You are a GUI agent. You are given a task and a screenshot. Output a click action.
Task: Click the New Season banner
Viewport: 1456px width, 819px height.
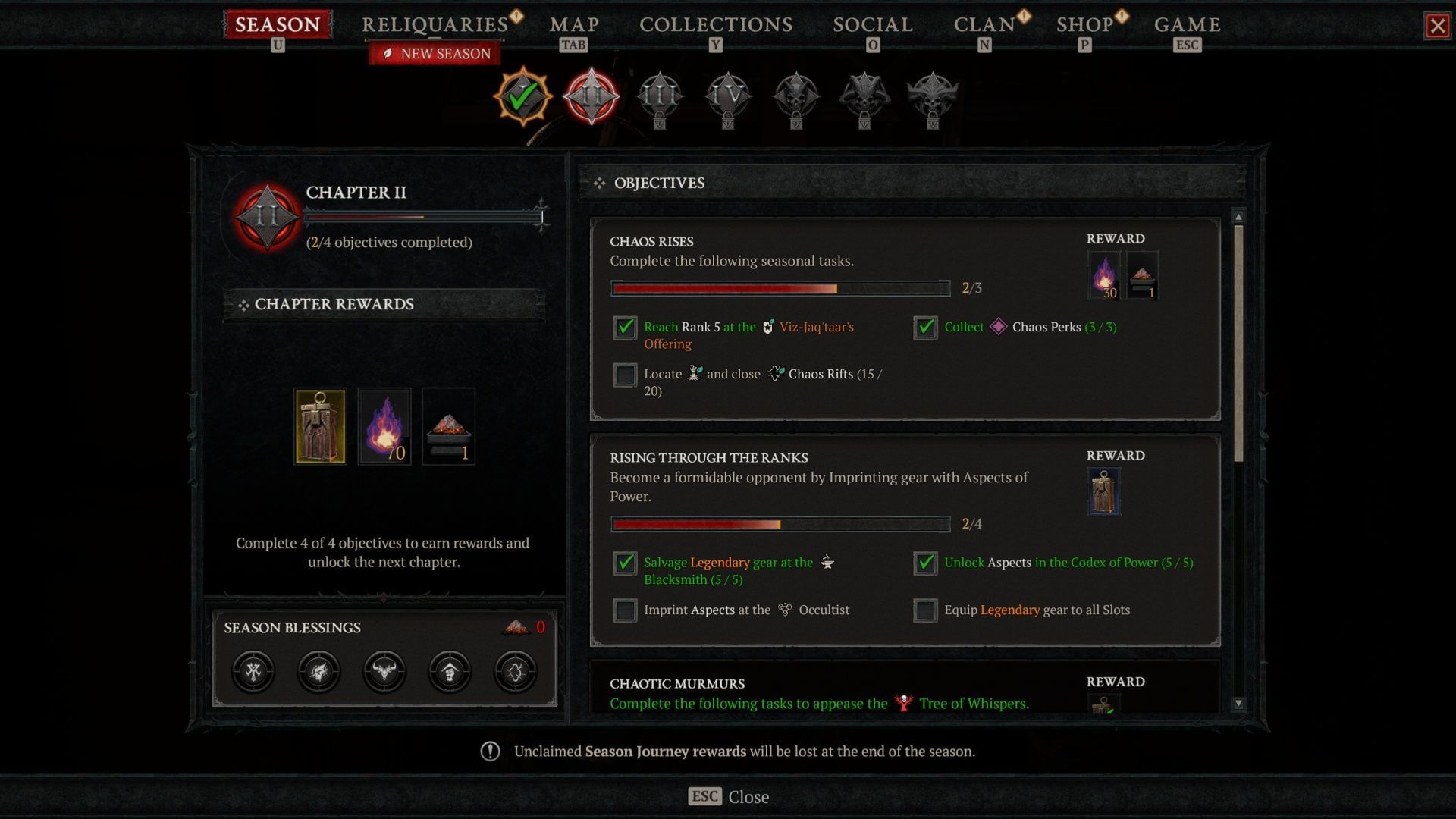click(435, 54)
